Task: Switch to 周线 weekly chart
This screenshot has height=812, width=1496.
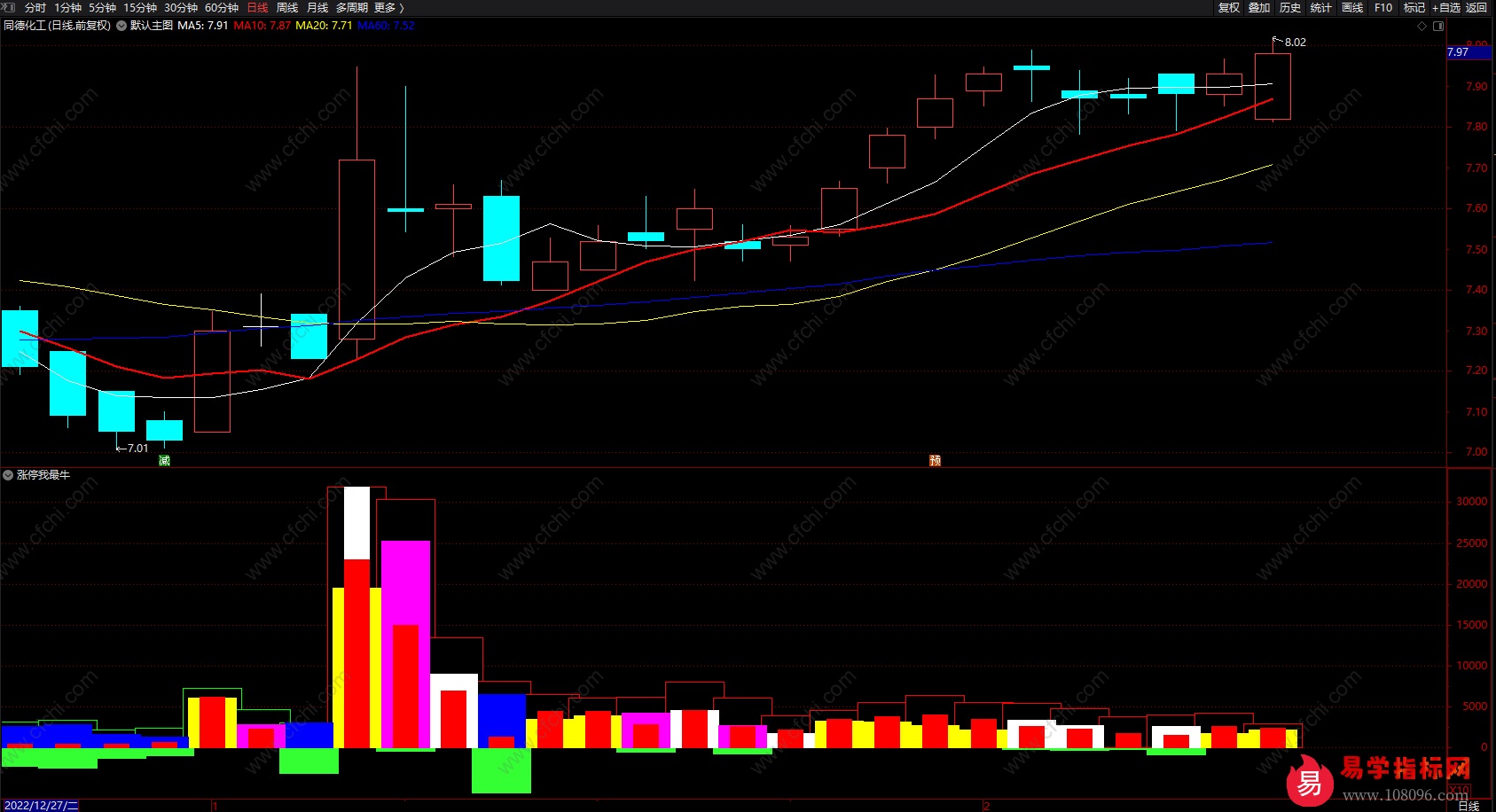Action: point(287,7)
